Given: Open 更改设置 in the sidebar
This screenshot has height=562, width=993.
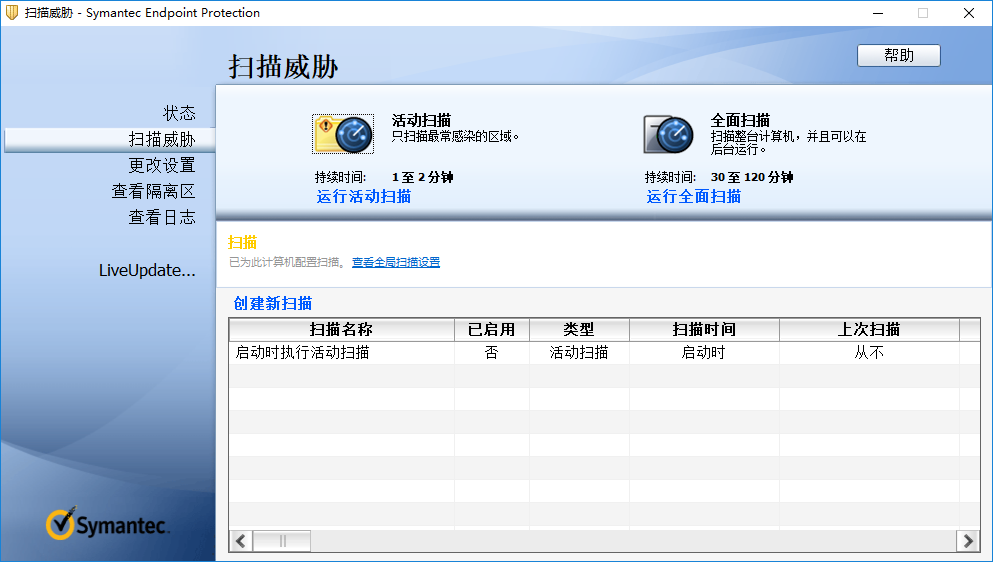Looking at the screenshot, I should [162, 165].
